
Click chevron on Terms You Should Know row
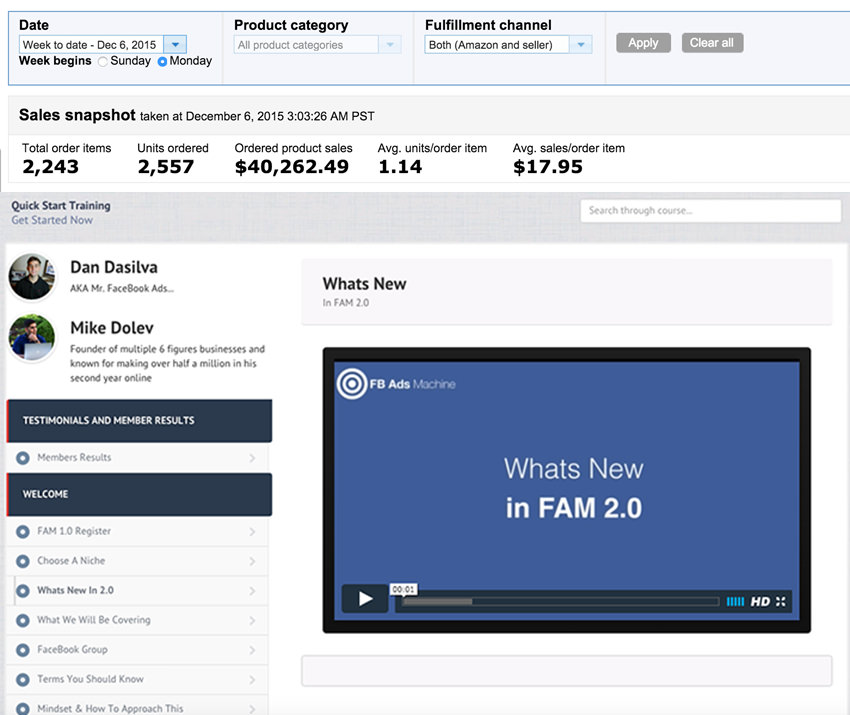coord(252,680)
